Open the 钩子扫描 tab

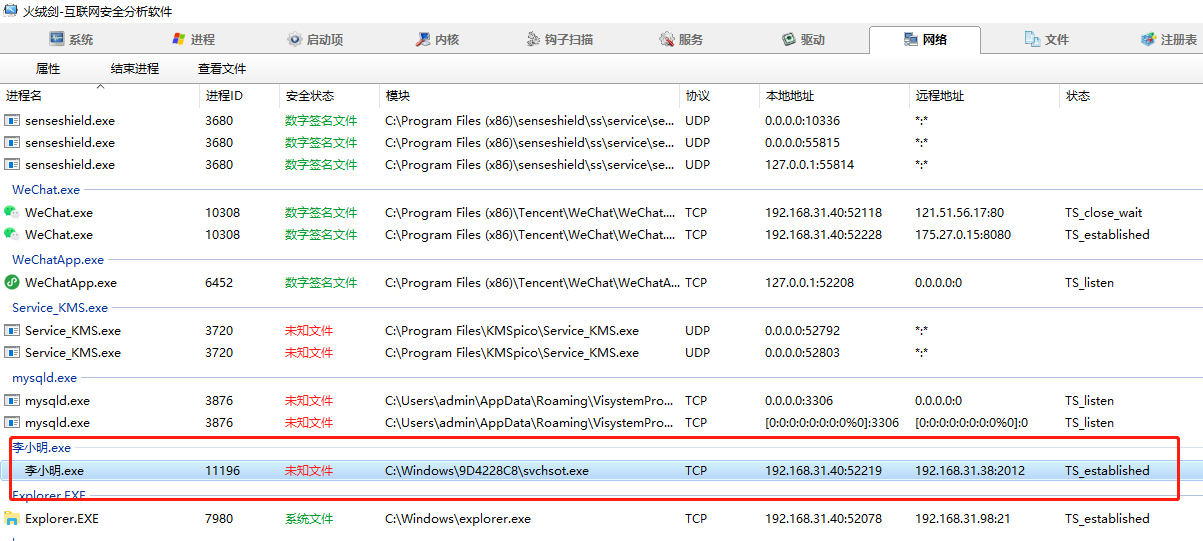point(559,39)
